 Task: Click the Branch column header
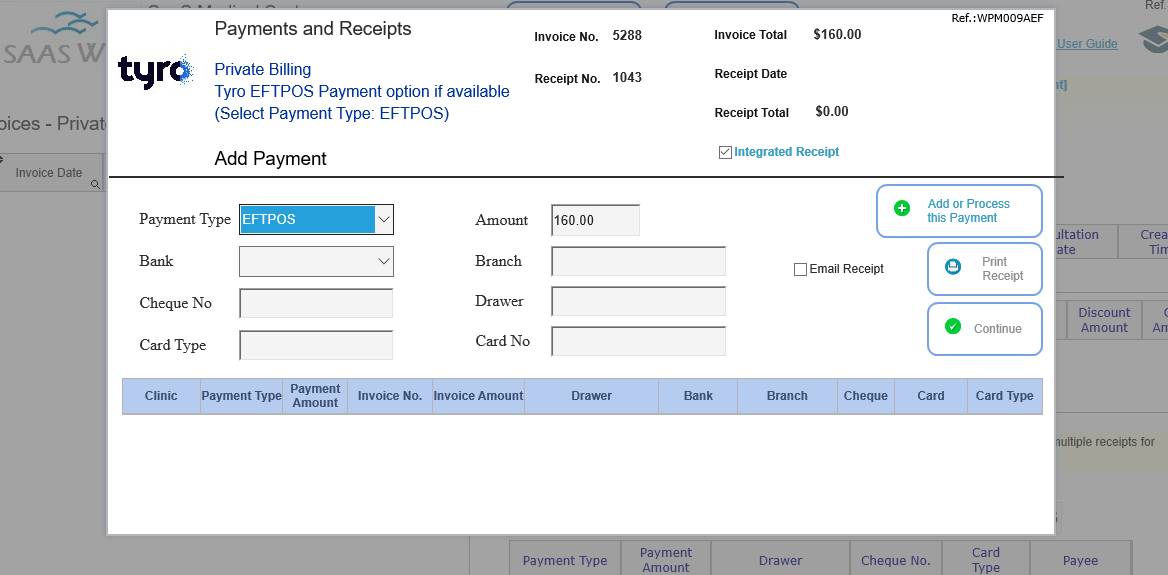tap(787, 396)
